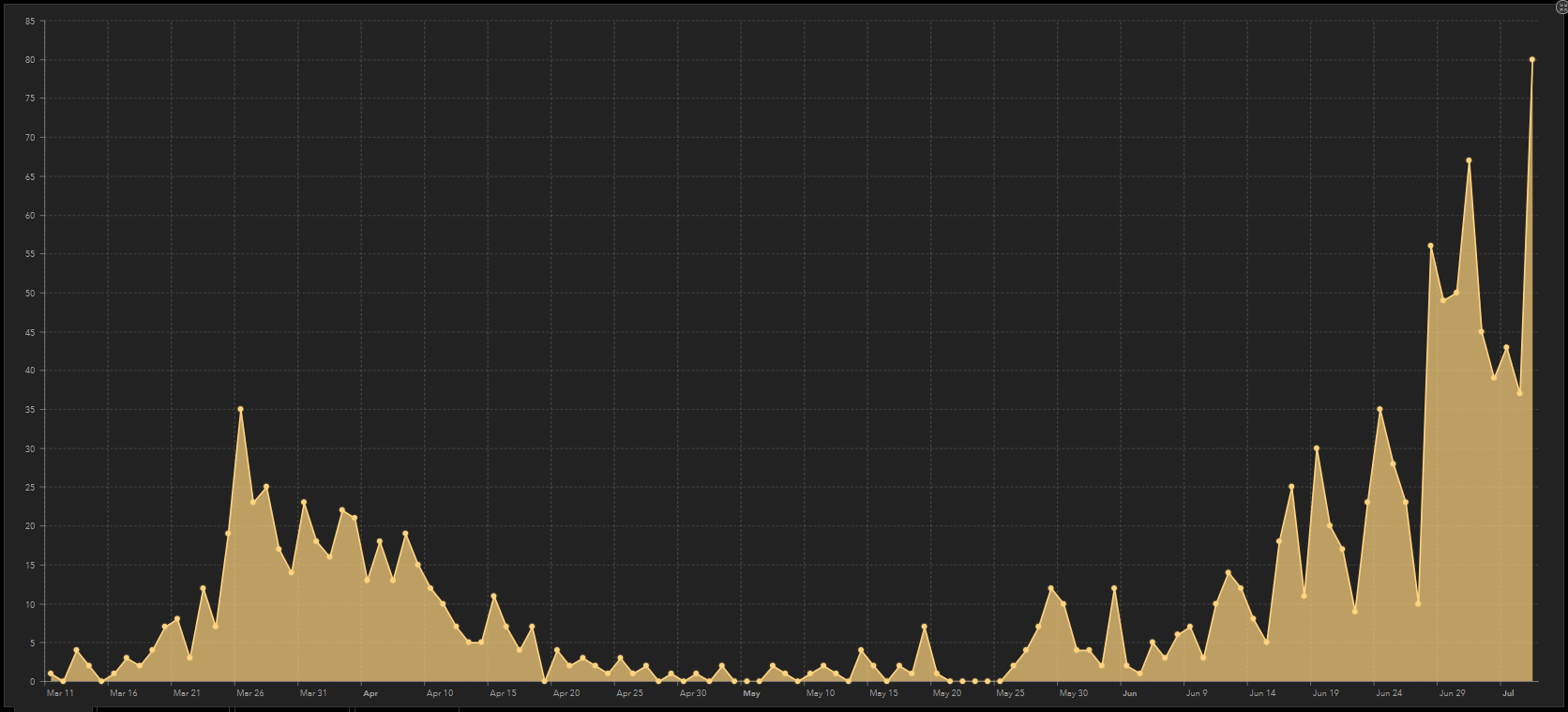This screenshot has width=1568, height=712.
Task: Select the lowest dip point before Jun 29
Action: 1418,603
